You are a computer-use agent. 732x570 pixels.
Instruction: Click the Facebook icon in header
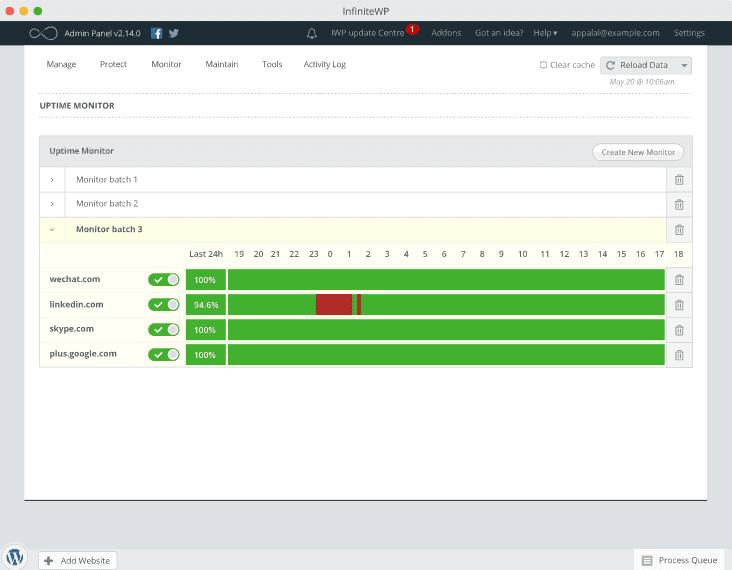click(x=157, y=33)
